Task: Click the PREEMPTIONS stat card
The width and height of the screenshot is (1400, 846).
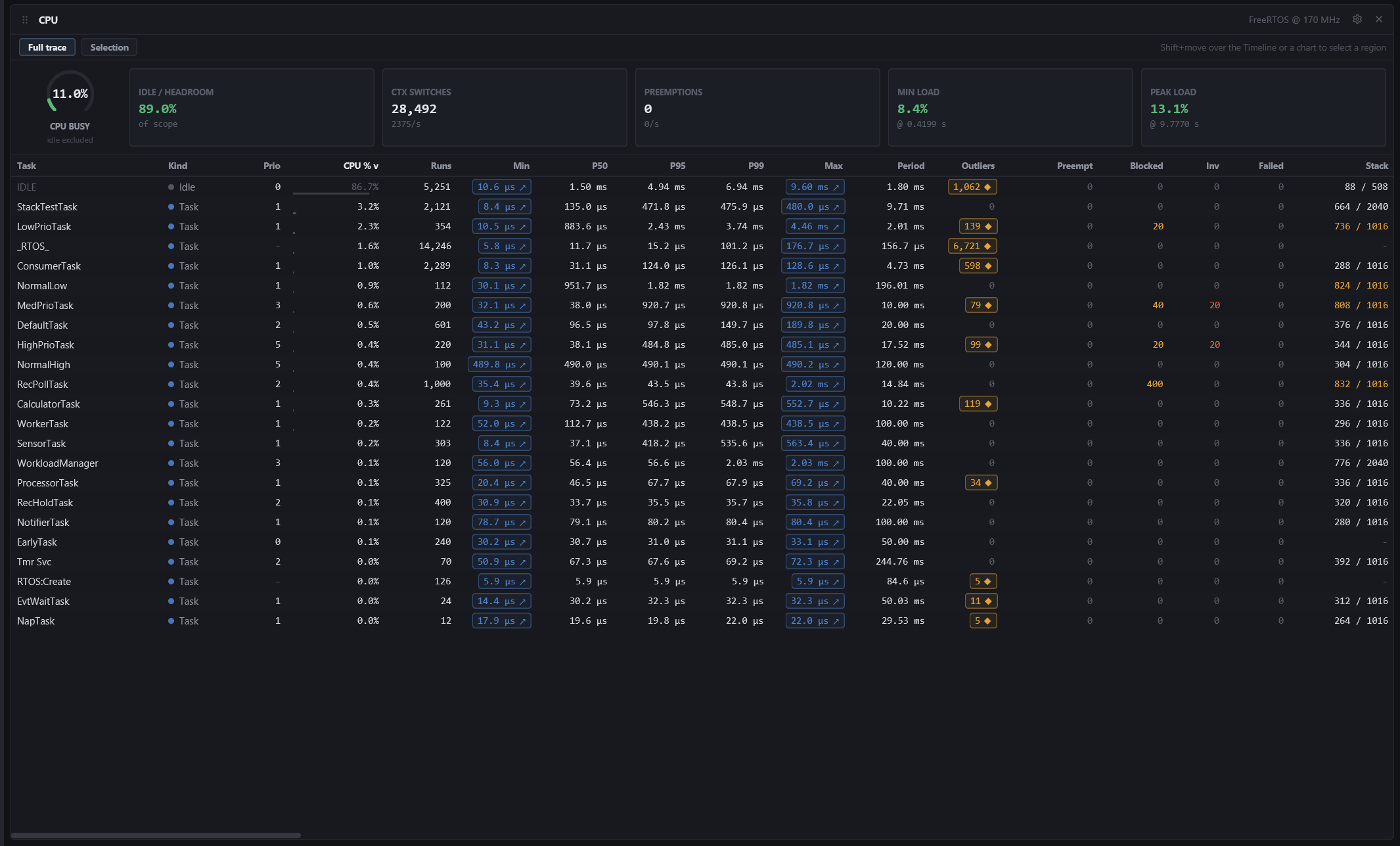Action: click(757, 107)
